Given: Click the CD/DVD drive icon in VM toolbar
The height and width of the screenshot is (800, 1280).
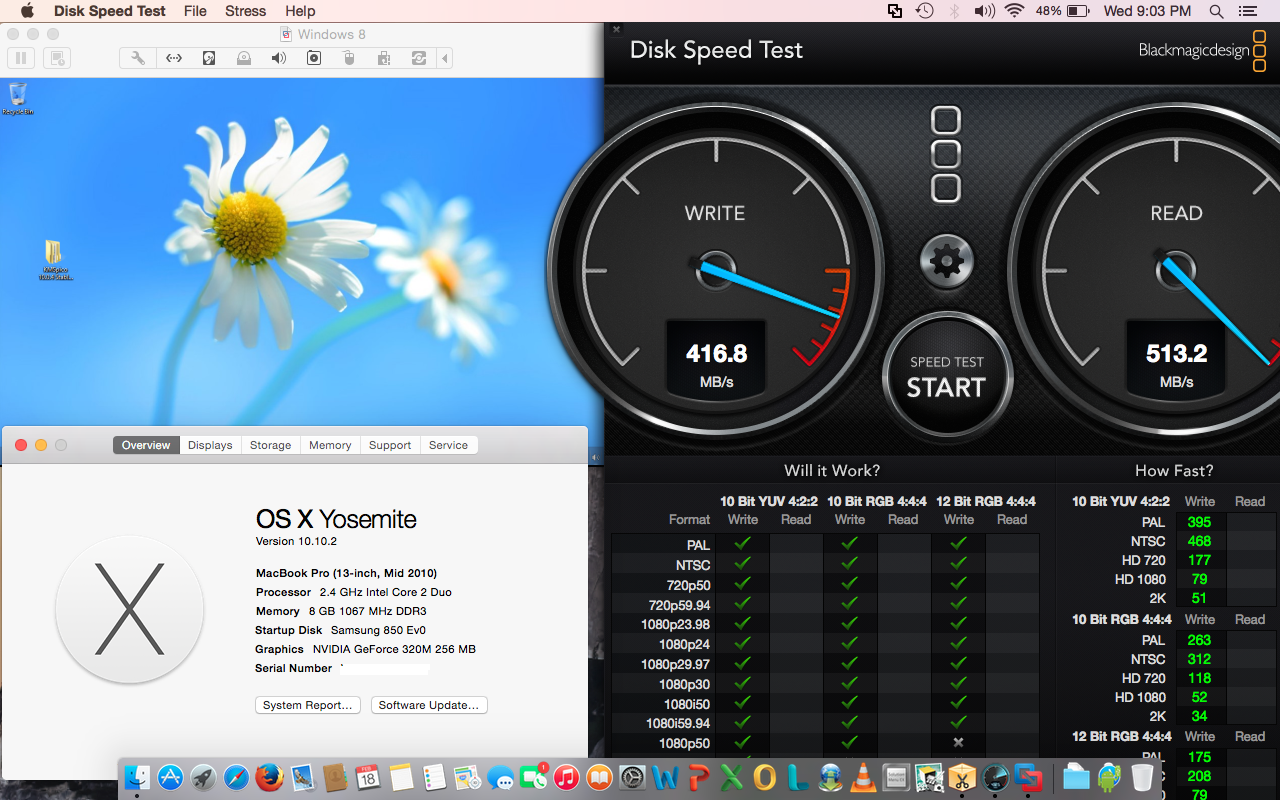Looking at the screenshot, I should [x=244, y=58].
